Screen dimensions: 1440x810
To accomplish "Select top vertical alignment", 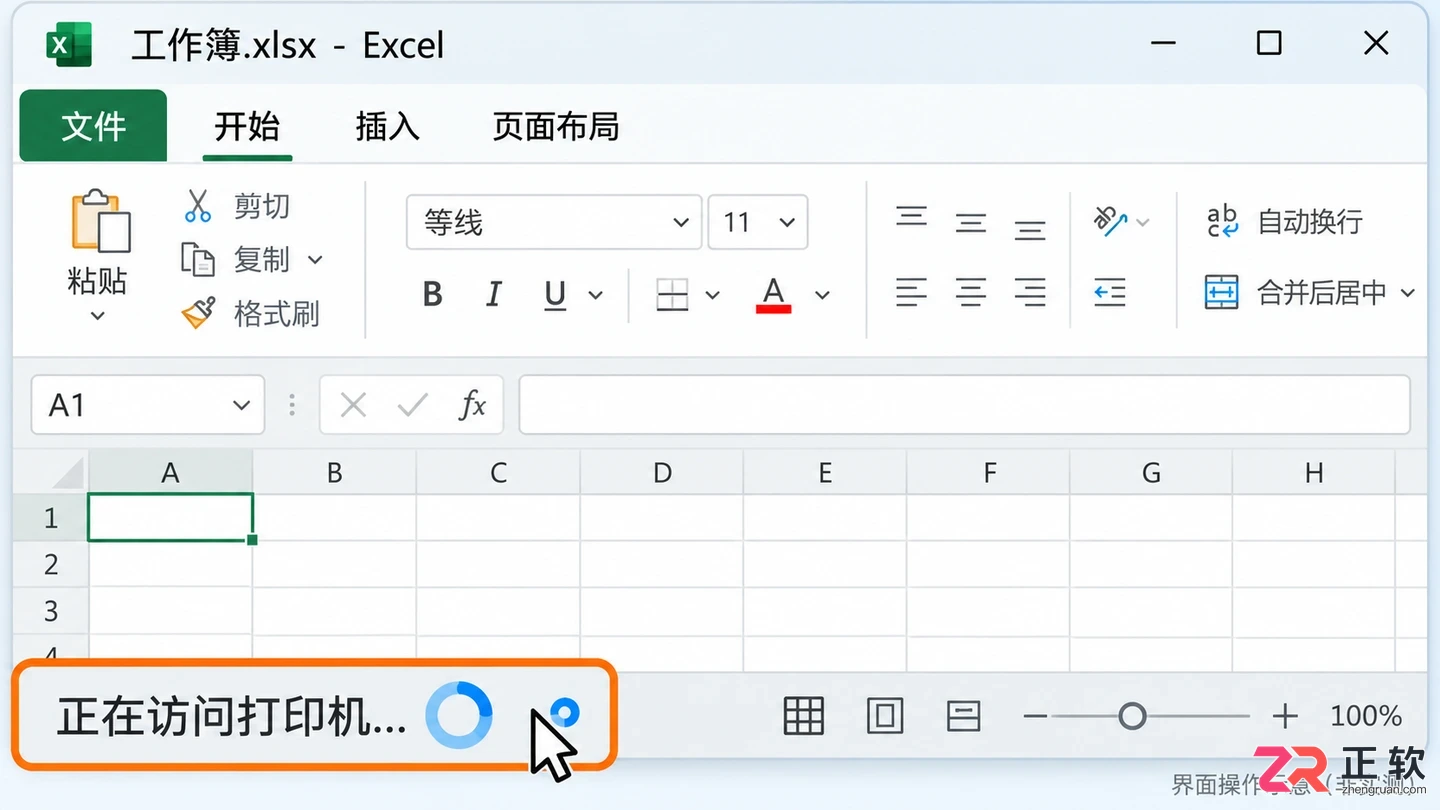I will [x=911, y=217].
